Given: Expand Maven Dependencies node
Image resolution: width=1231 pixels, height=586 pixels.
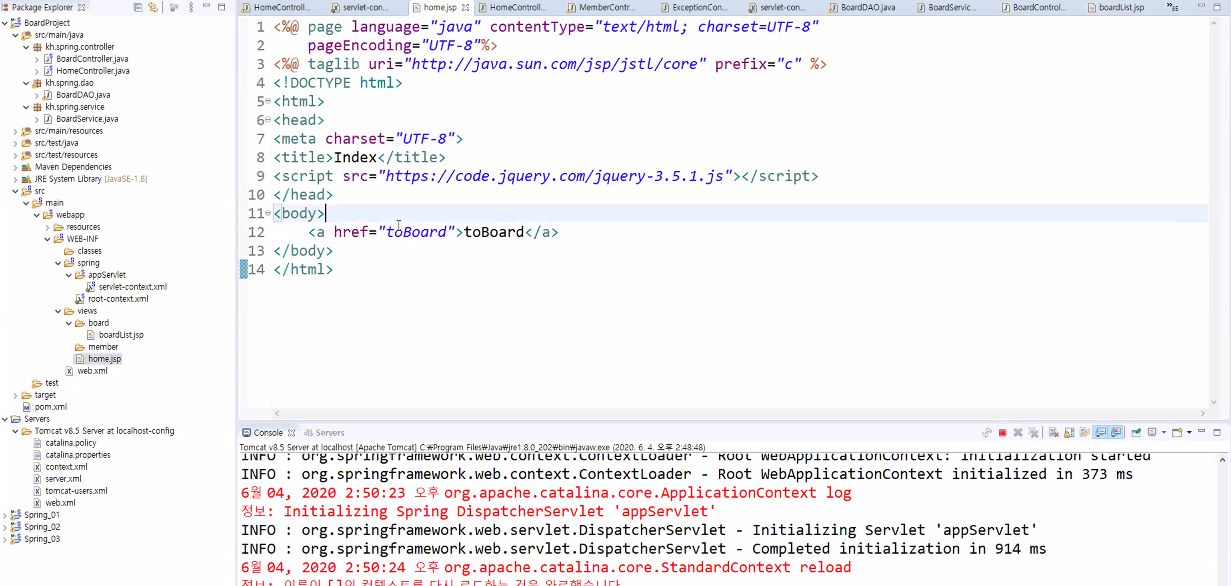Looking at the screenshot, I should click(15, 167).
